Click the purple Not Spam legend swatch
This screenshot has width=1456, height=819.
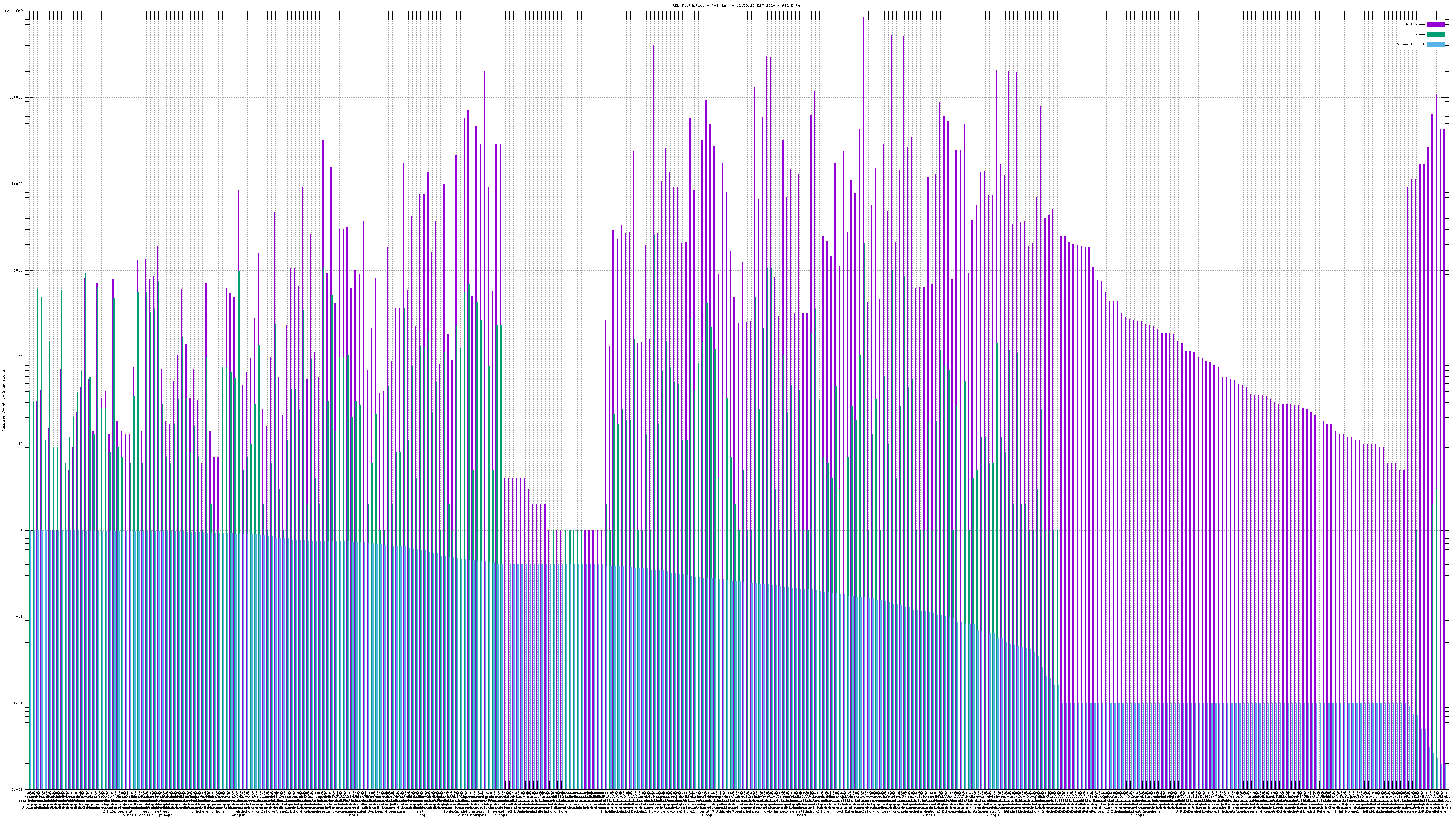(1435, 24)
